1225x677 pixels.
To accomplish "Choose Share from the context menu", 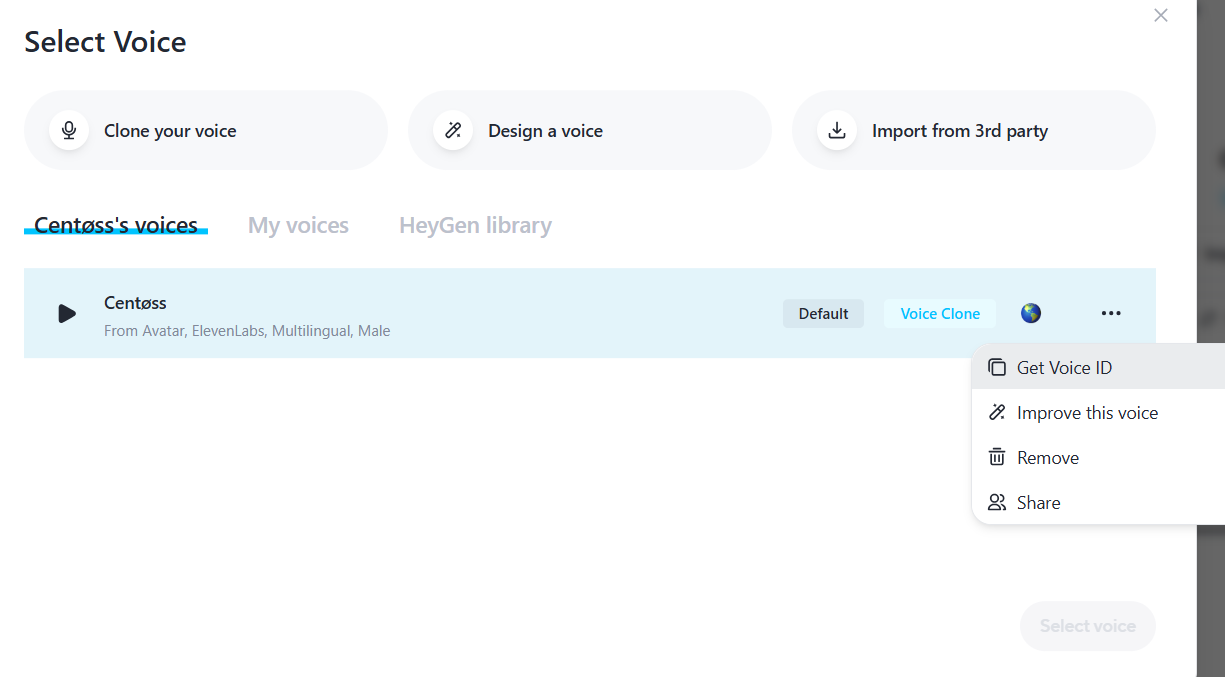I will click(1098, 503).
